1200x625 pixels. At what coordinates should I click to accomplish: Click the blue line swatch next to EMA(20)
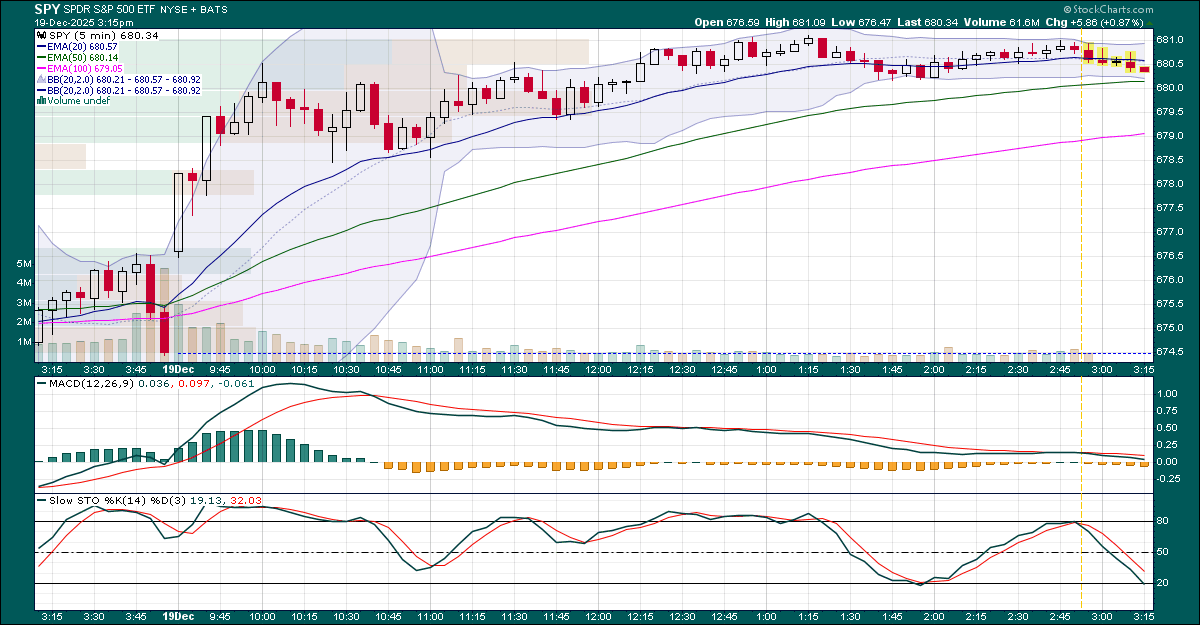tap(41, 47)
